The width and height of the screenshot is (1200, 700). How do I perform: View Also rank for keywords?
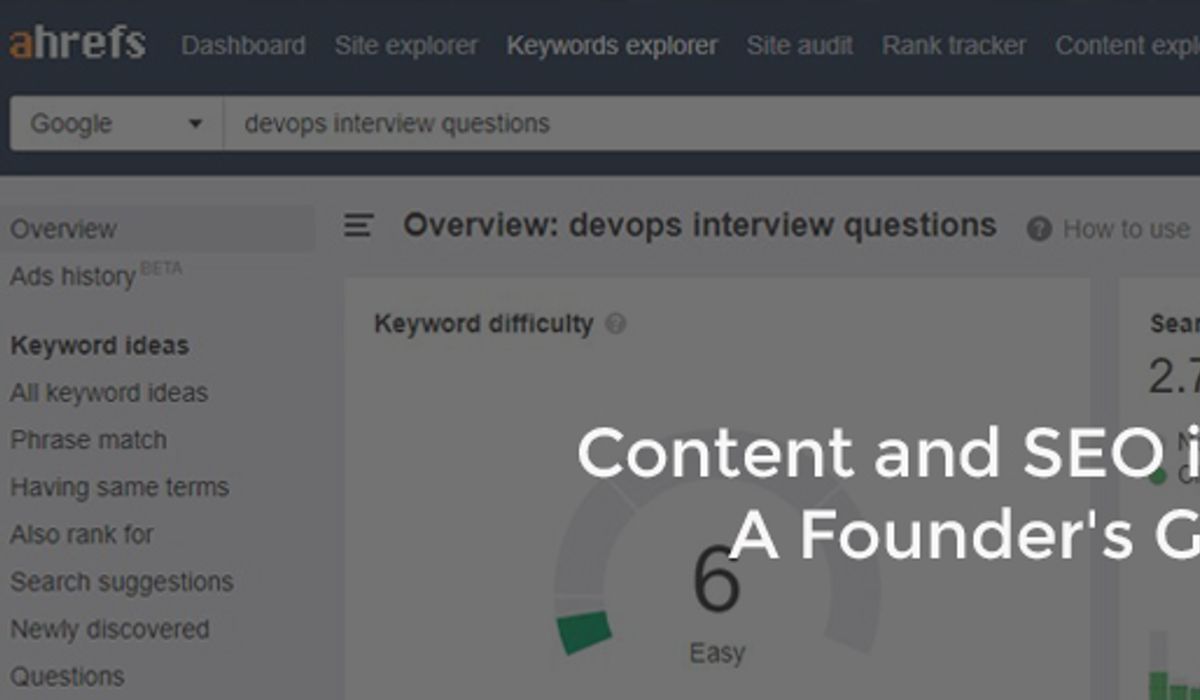tap(82, 534)
